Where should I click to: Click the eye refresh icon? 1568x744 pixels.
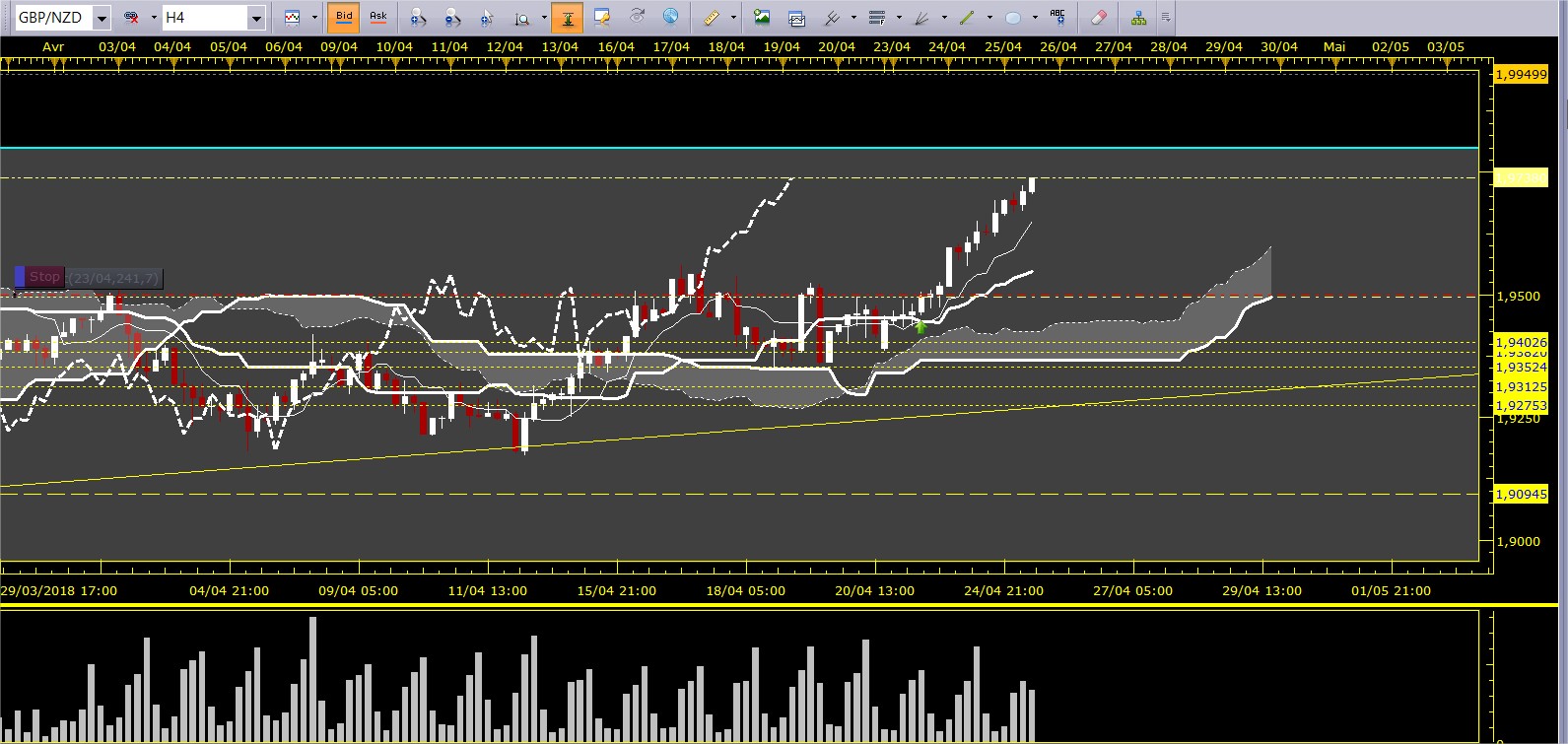pos(637,17)
